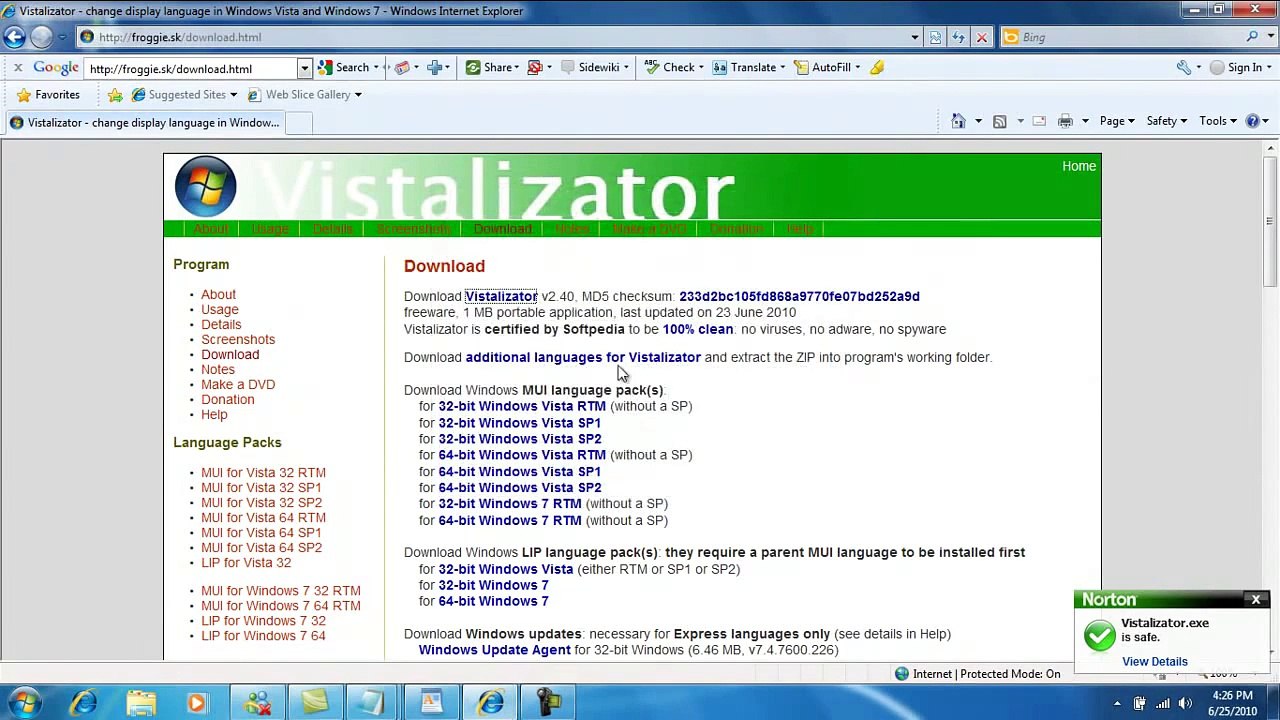Launch Windows Media Player from taskbar
Image resolution: width=1280 pixels, height=720 pixels.
[197, 702]
